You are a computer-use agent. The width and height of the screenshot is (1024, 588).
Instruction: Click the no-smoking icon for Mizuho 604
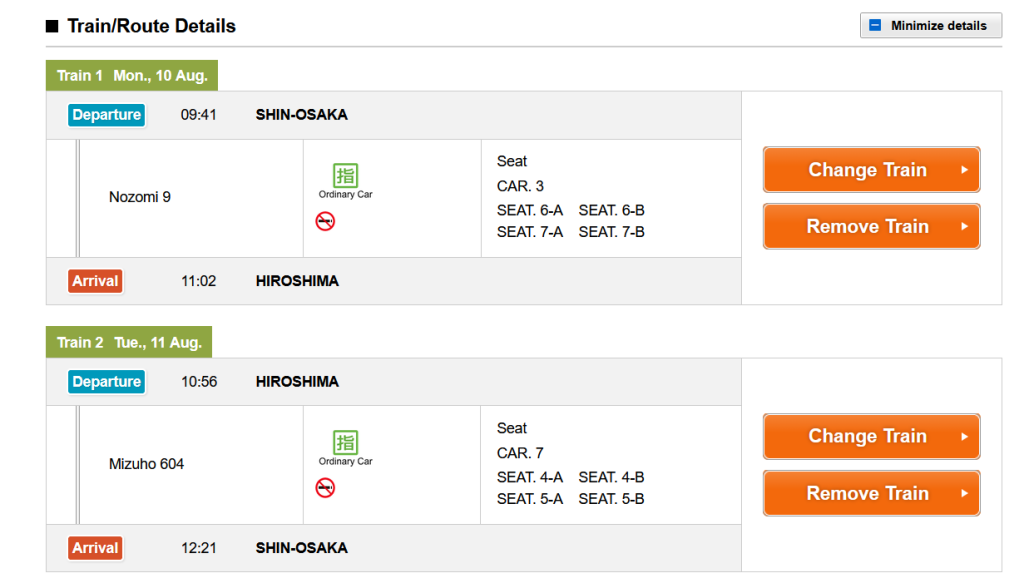pos(325,488)
